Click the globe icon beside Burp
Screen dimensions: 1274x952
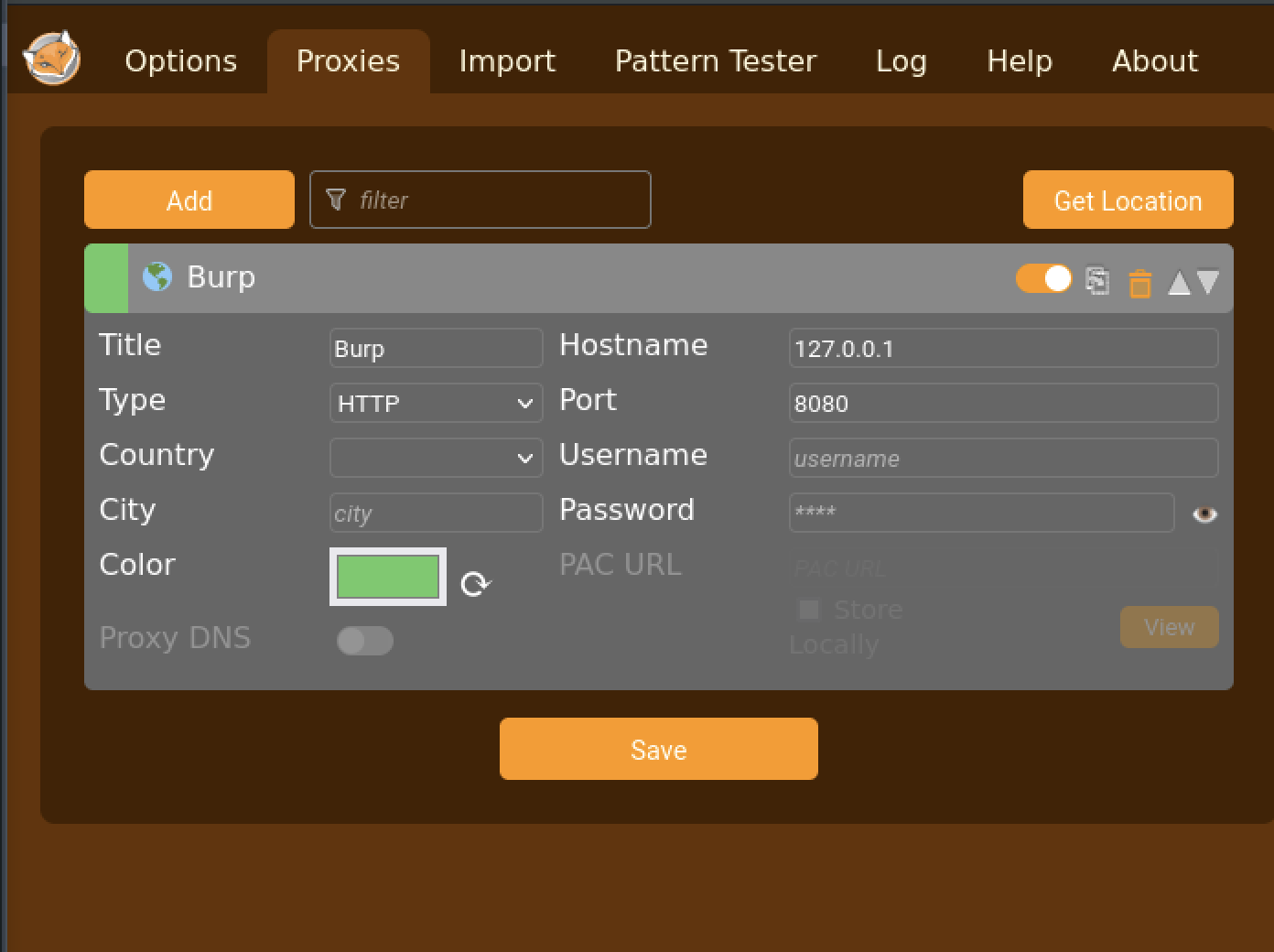click(157, 276)
